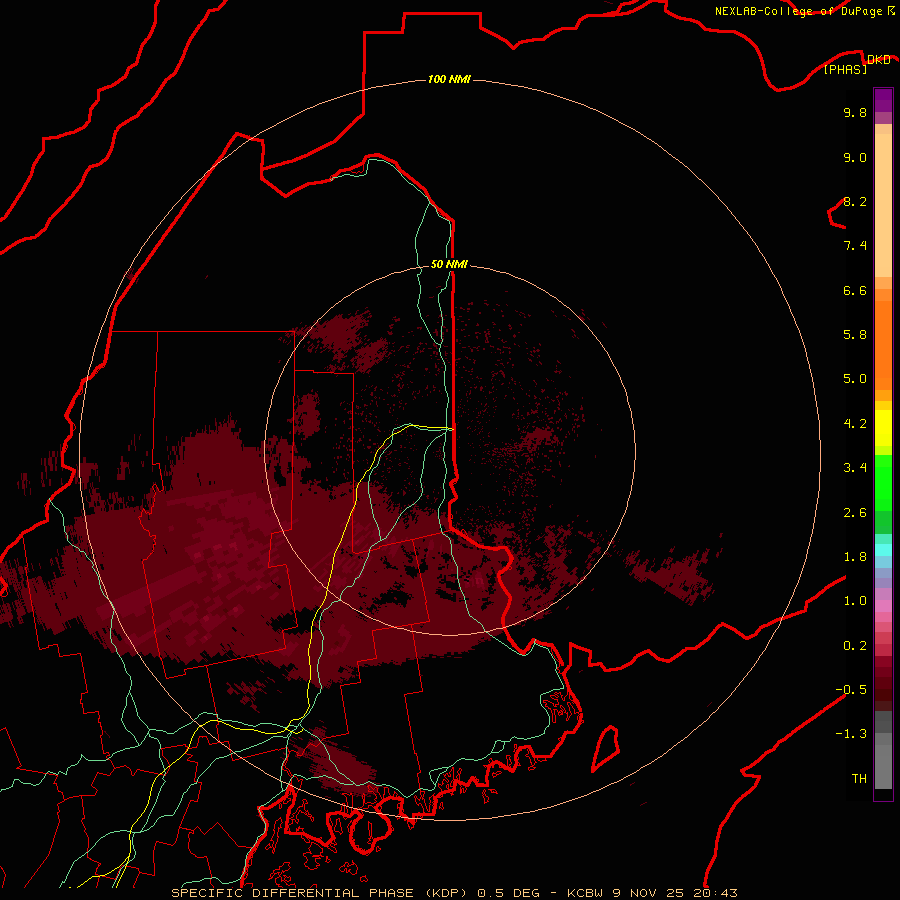Click the -1.3 scale value
The width and height of the screenshot is (900, 900).
click(x=851, y=734)
